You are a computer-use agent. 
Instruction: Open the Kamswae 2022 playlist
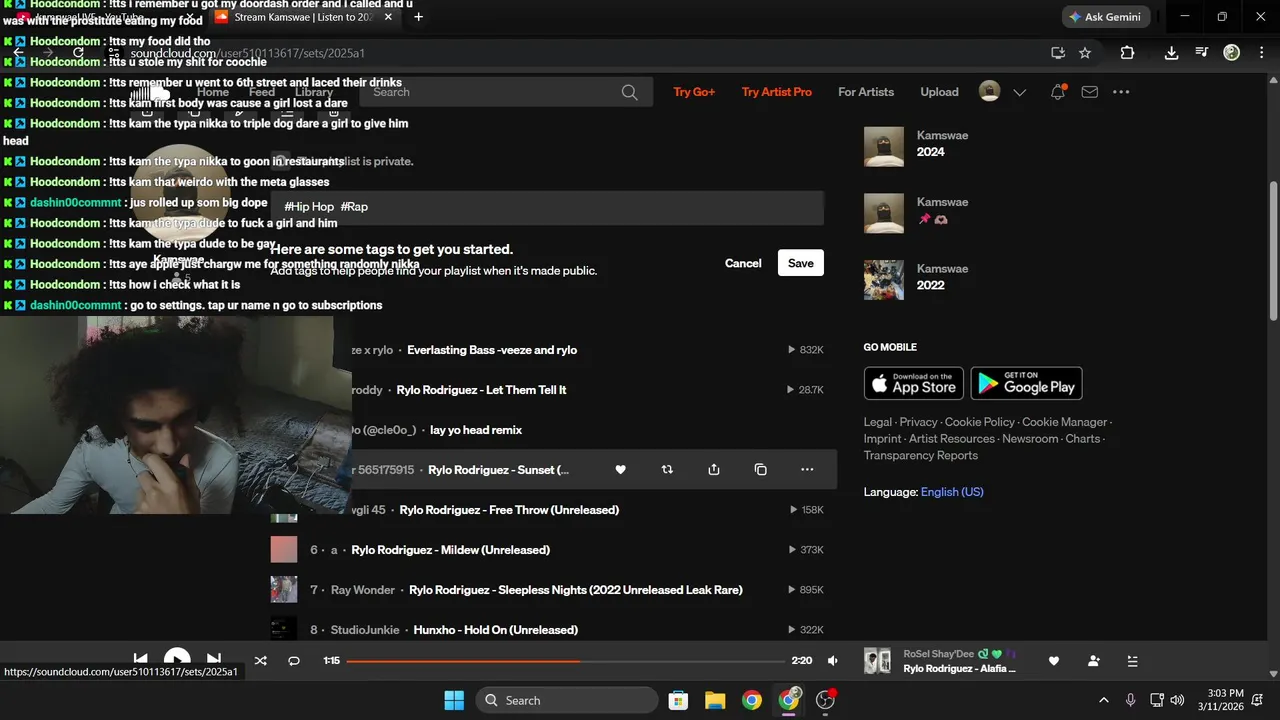[931, 285]
